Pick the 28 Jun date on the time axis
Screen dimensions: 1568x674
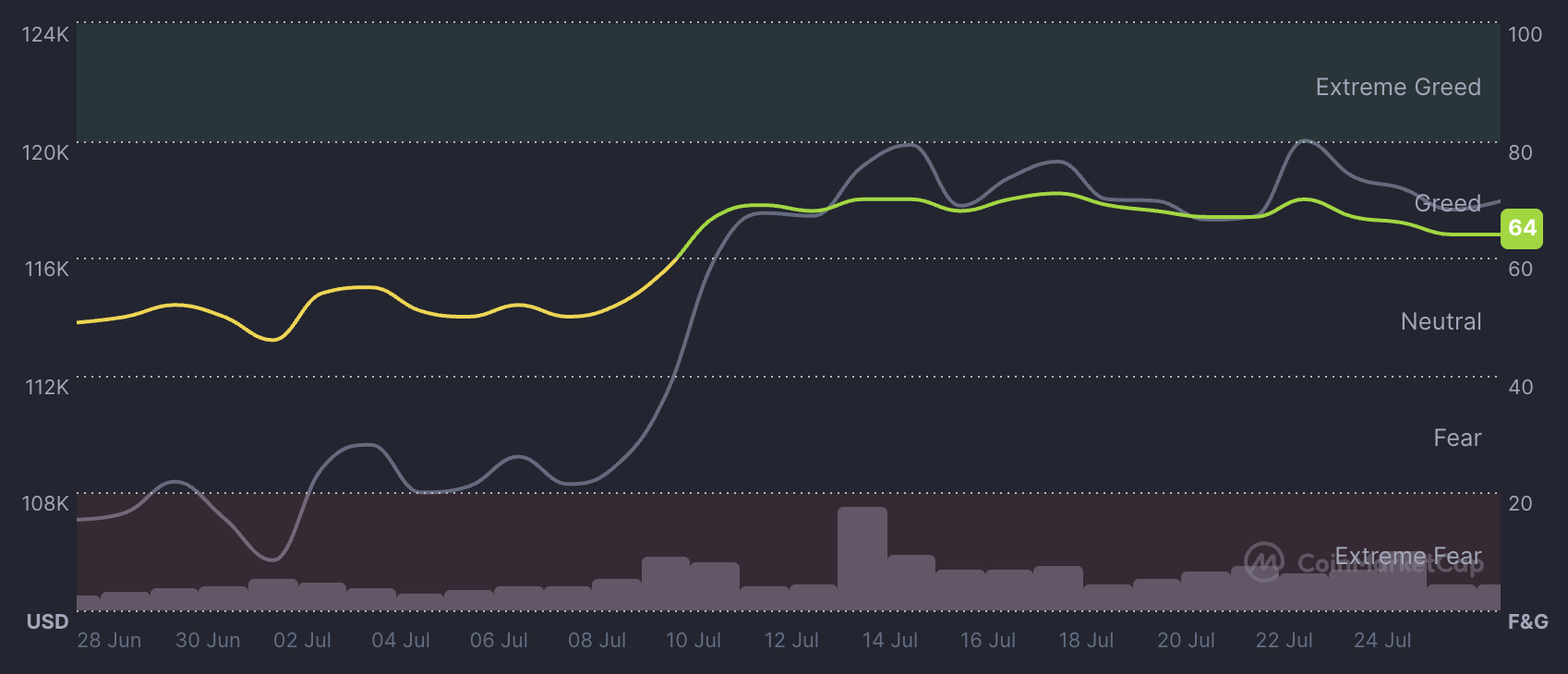[x=109, y=640]
